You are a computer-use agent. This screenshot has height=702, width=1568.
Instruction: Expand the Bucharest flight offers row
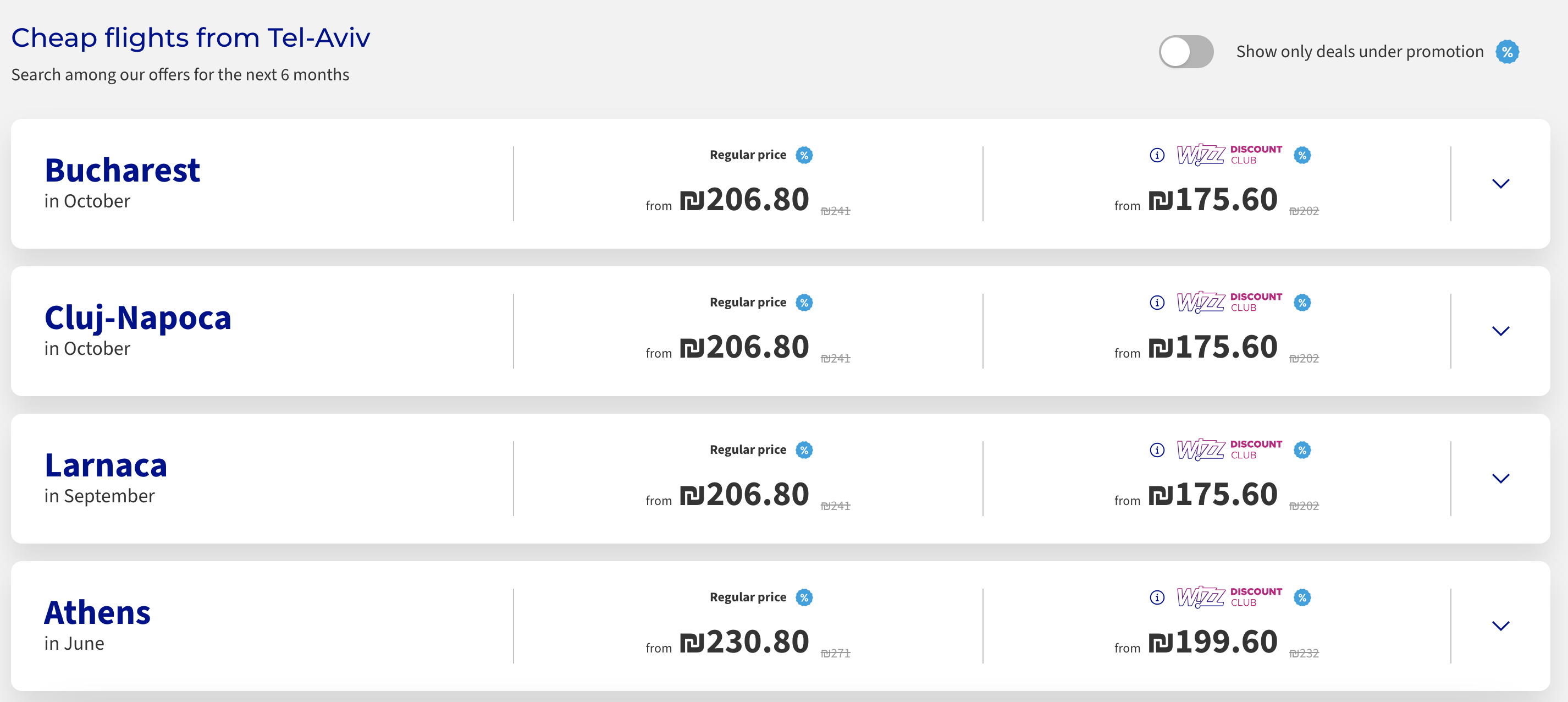point(1500,183)
